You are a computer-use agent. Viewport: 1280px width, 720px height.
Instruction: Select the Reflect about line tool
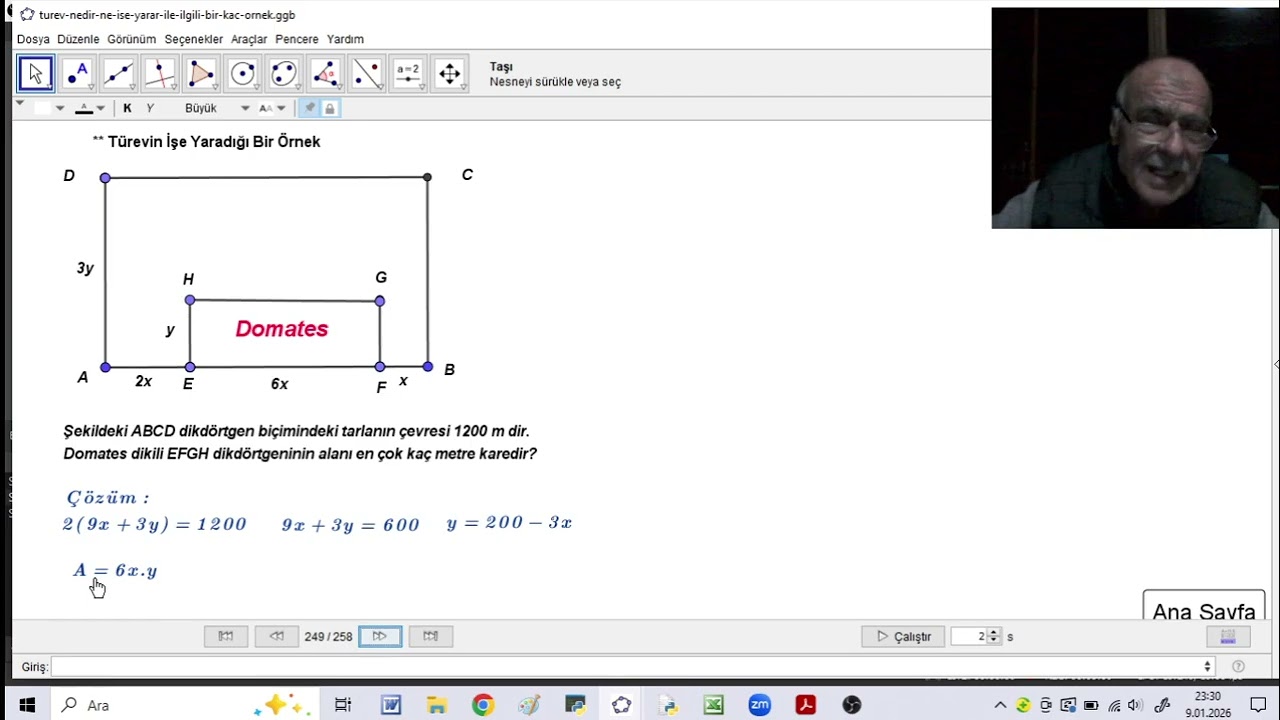pos(367,74)
